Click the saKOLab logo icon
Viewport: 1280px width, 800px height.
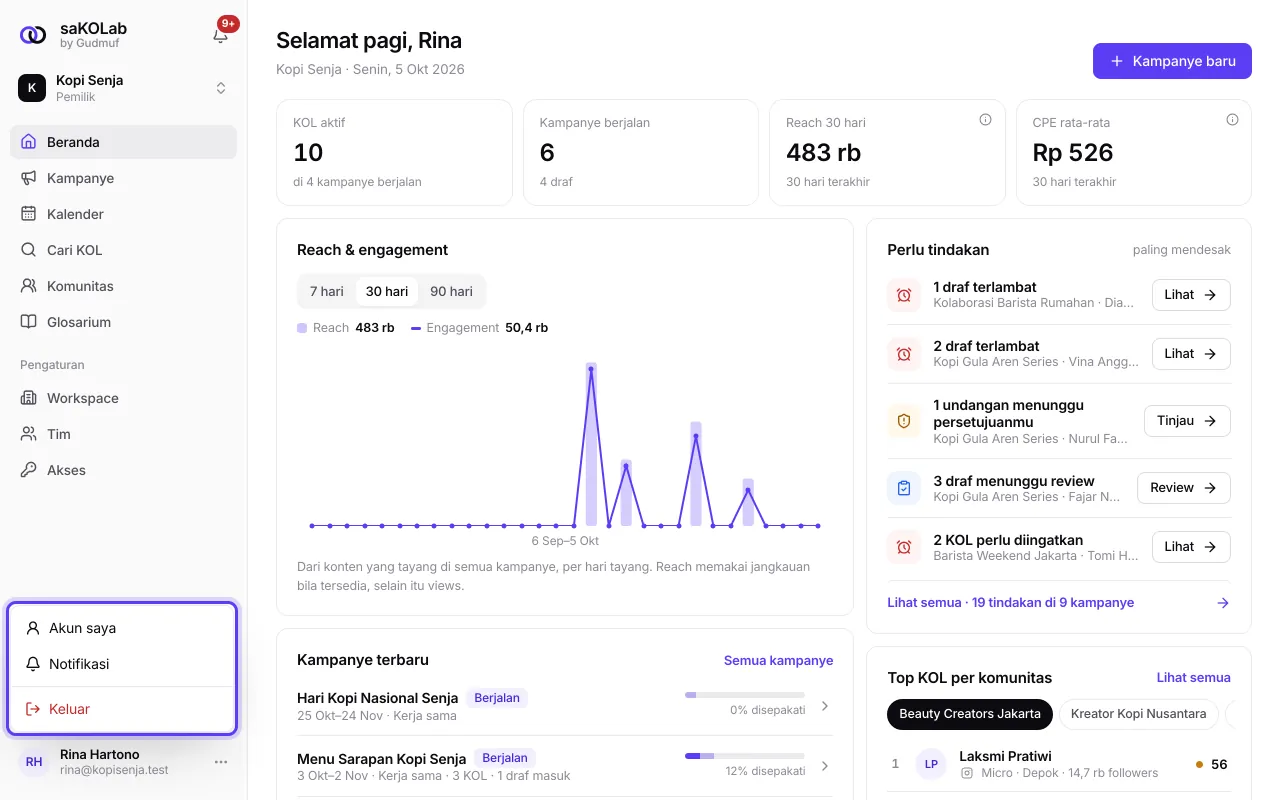[33, 35]
